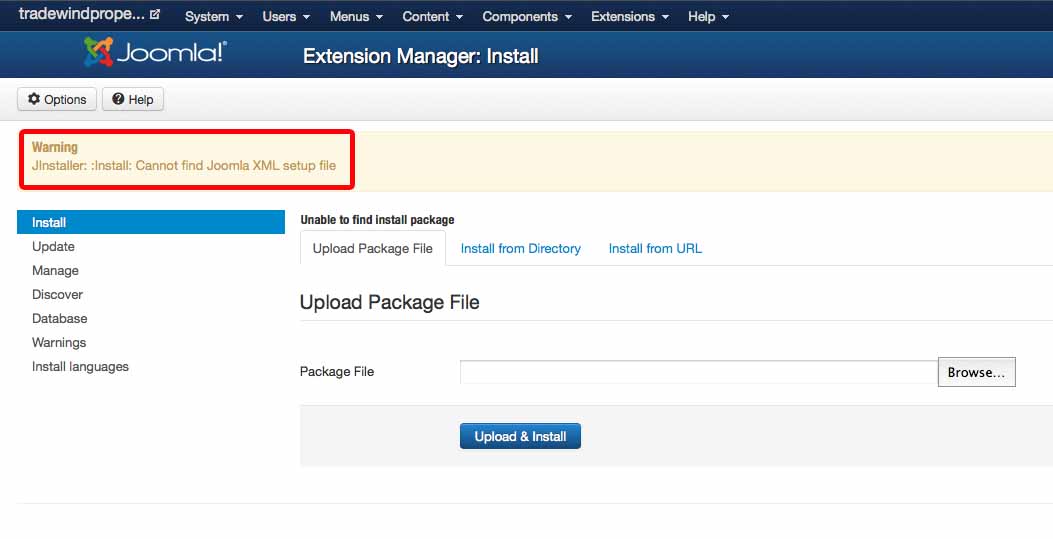Screen dimensions: 1053x539
Task: Switch to Install from URL tab
Action: 655,248
